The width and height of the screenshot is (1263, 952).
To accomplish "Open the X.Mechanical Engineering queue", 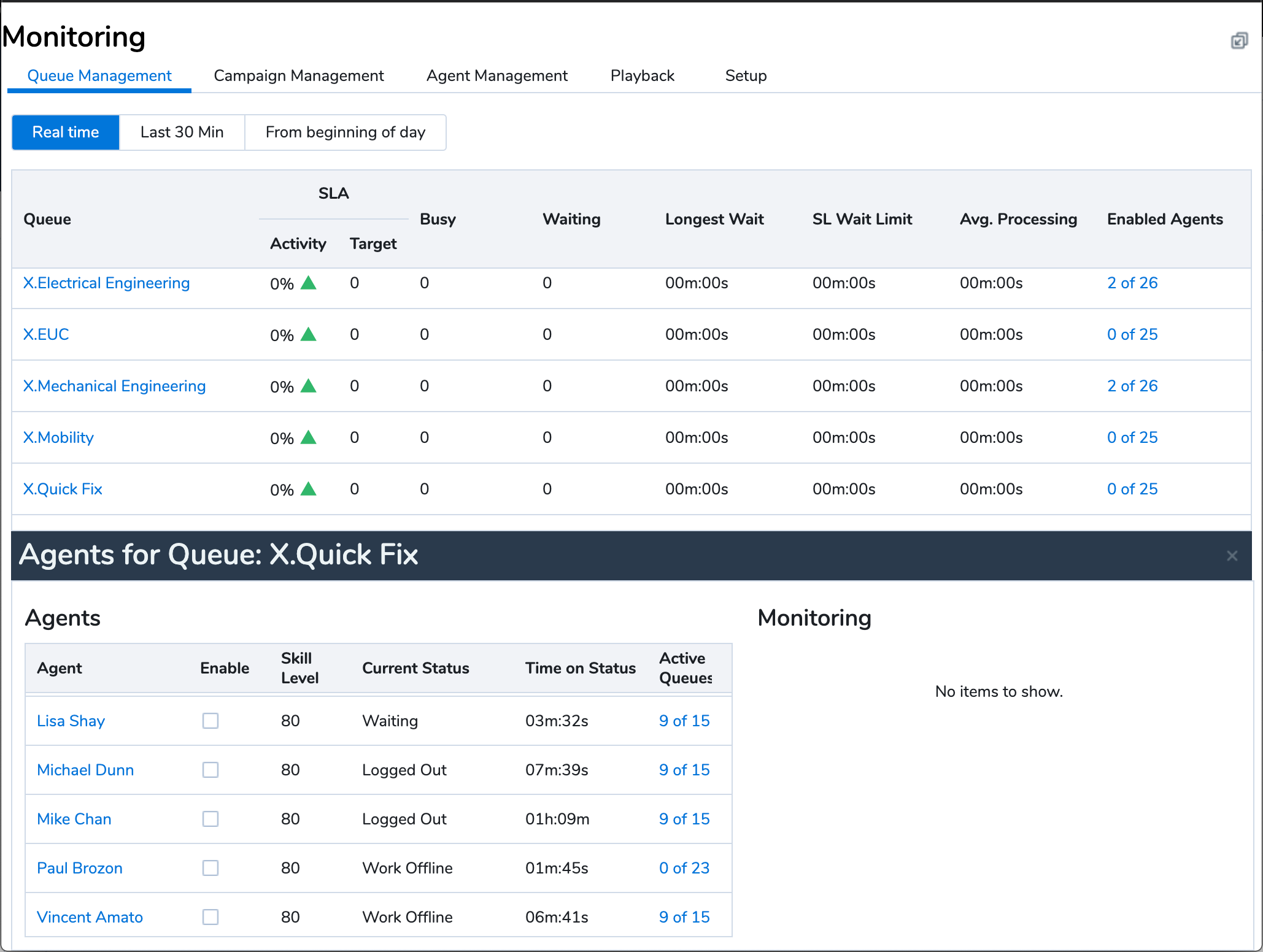I will [x=114, y=386].
